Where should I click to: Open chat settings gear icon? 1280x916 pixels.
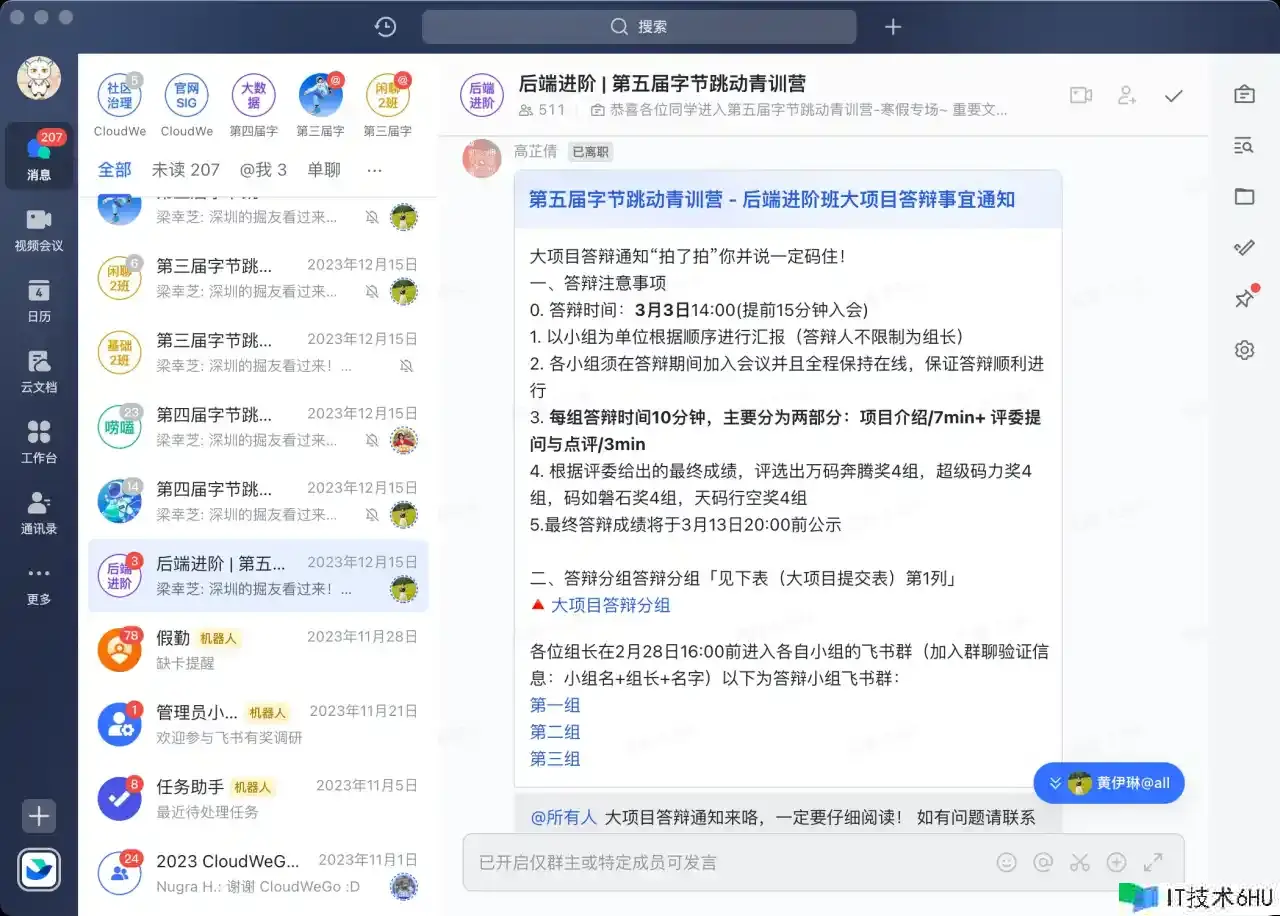(x=1244, y=350)
